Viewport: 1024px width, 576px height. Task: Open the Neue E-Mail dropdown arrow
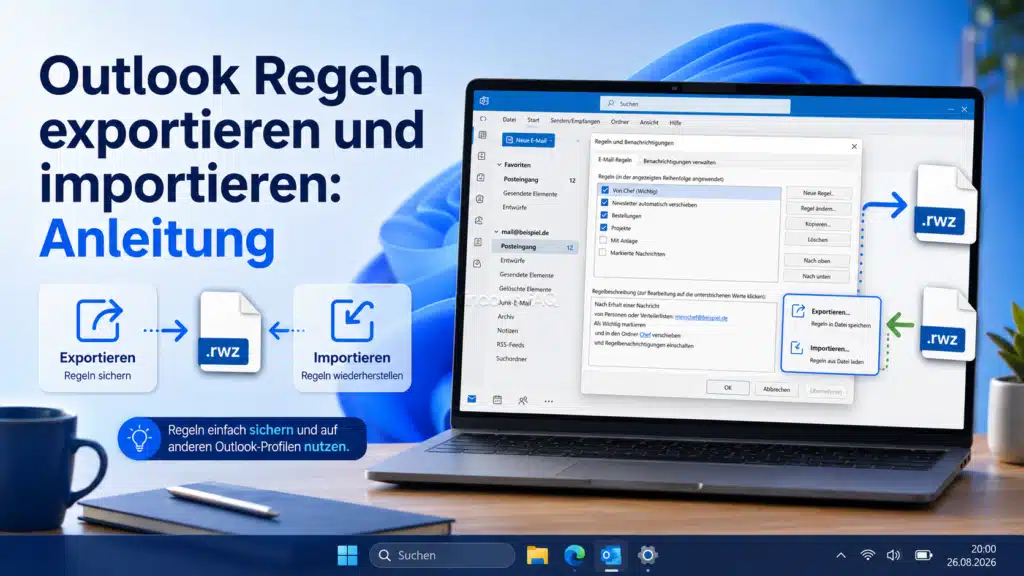coord(551,140)
